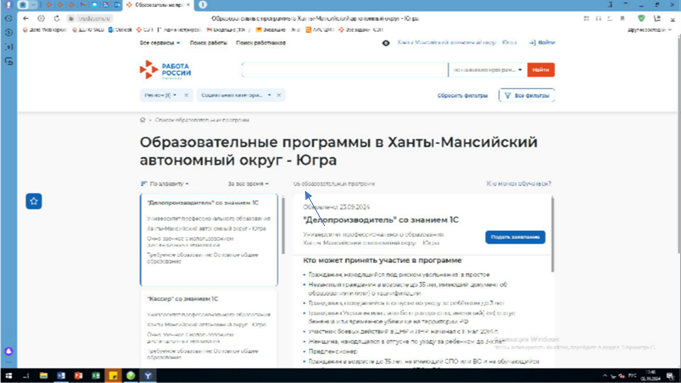Select the active Образовательные программы browser tab
This screenshot has height=383, width=681.
(x=159, y=5)
